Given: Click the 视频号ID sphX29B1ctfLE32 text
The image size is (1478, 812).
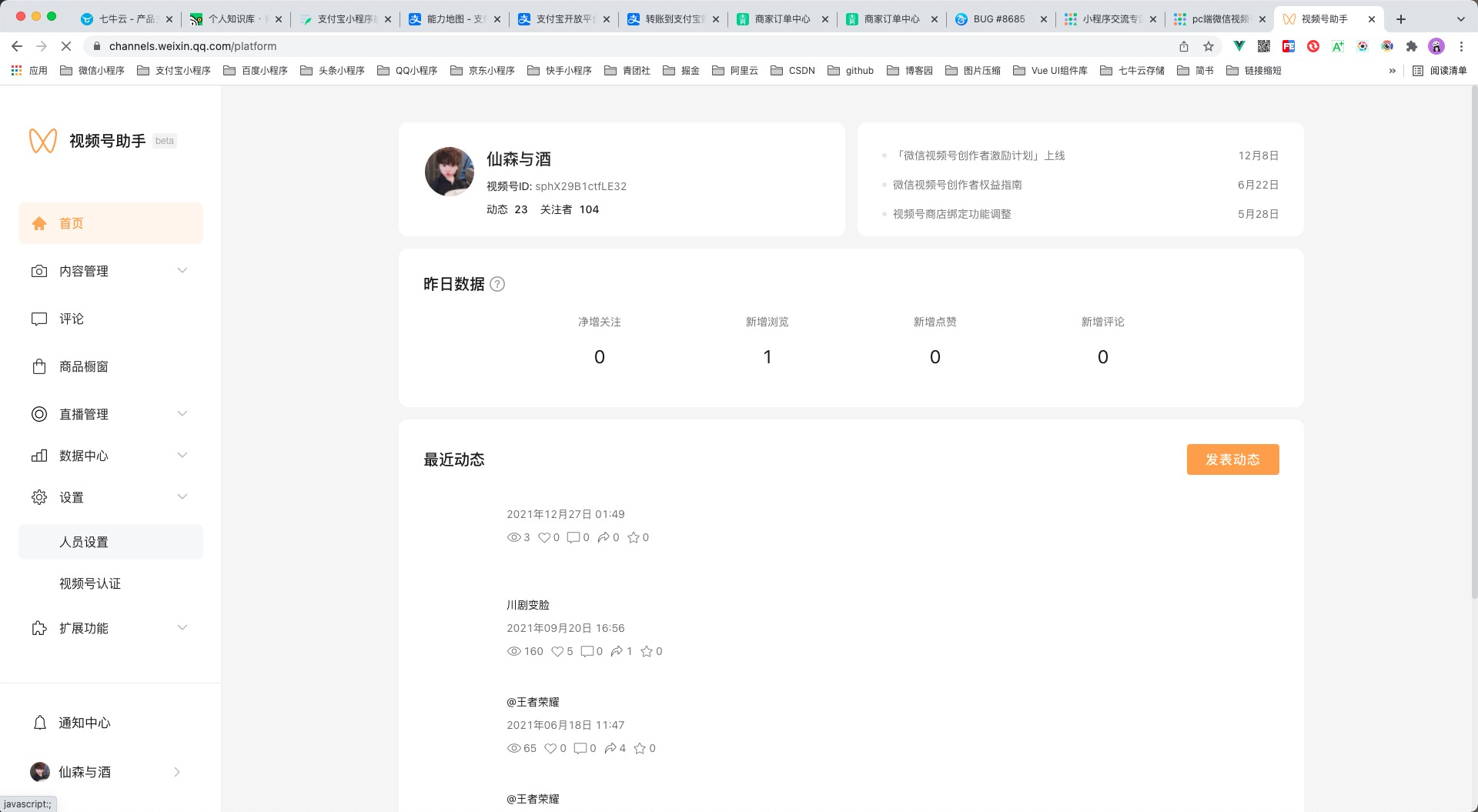Looking at the screenshot, I should pyautogui.click(x=557, y=186).
